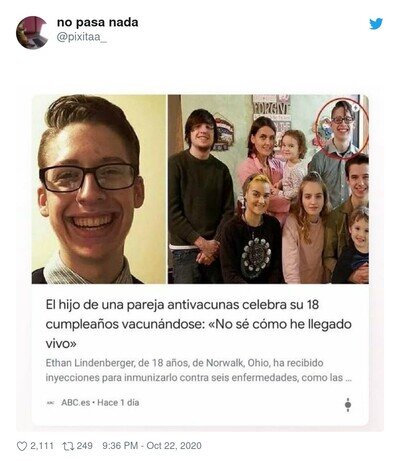The height and width of the screenshot is (461, 400).
Task: Open the profile avatar picture
Action: pos(32,33)
